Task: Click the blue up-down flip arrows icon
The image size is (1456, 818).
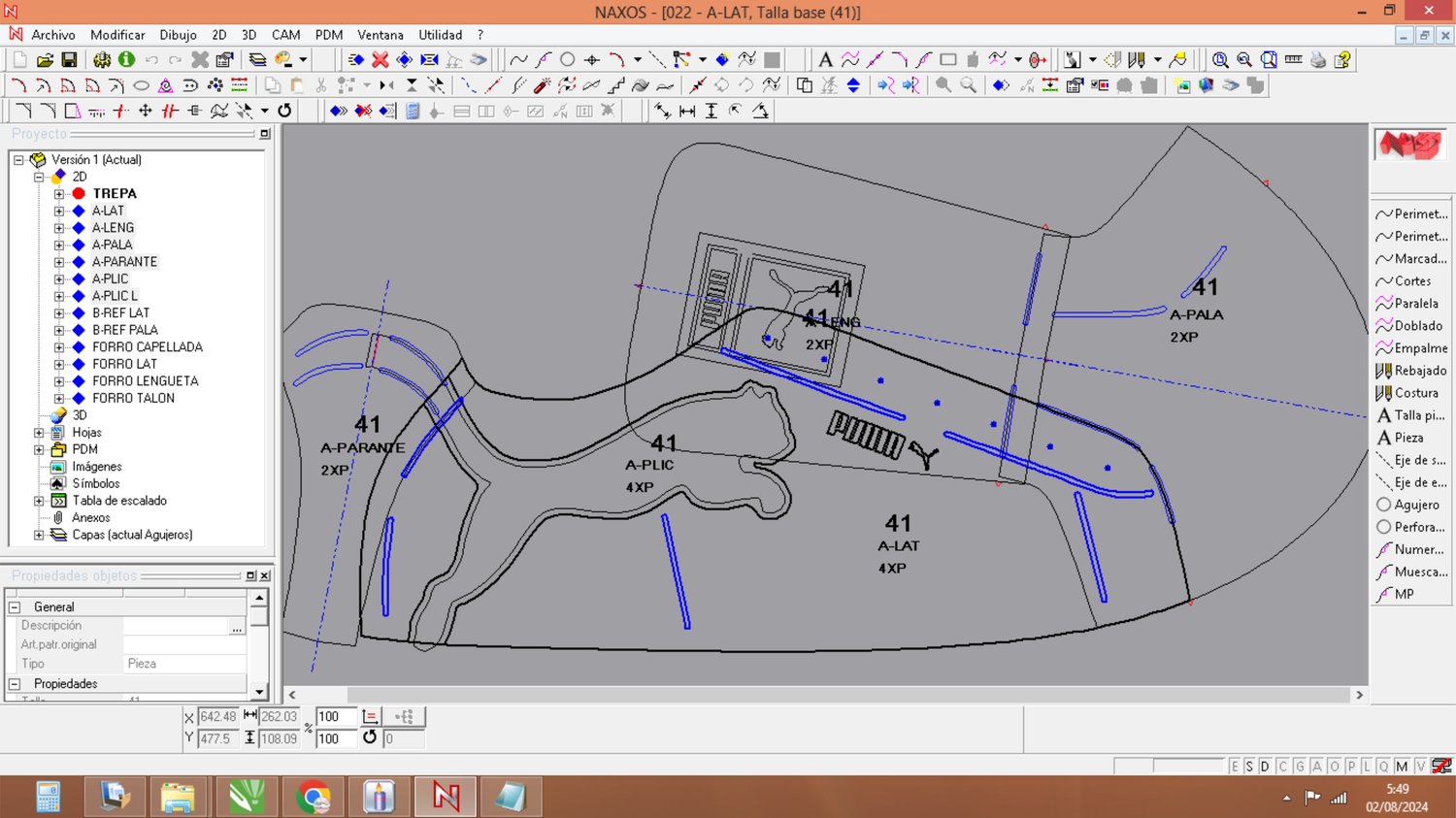Action: tap(853, 85)
